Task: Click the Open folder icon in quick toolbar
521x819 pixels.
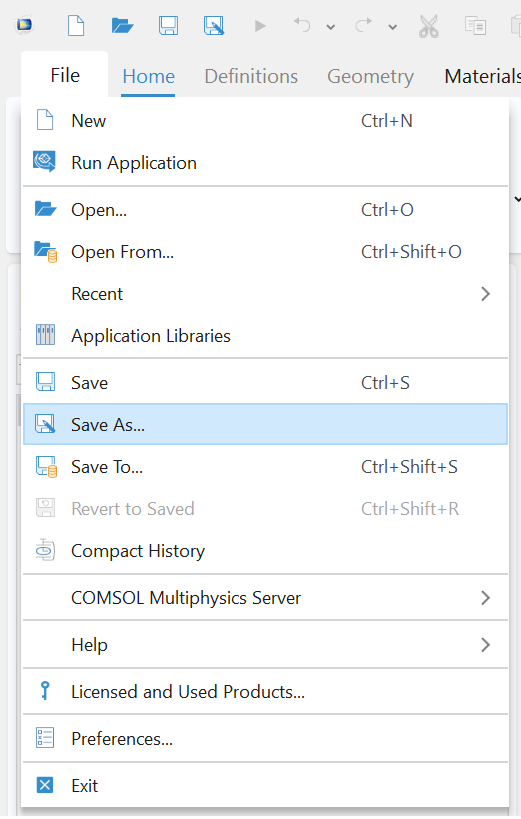Action: (x=122, y=25)
